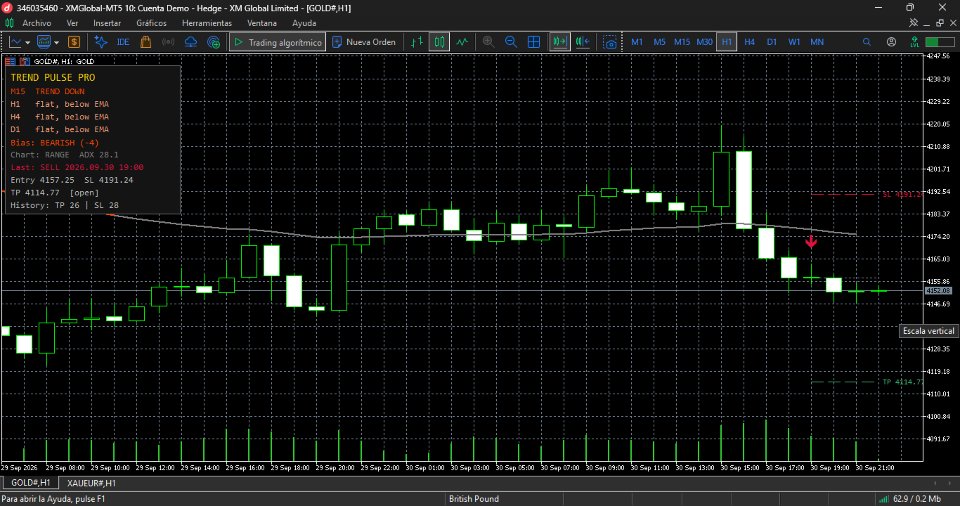960x506 pixels.
Task: Open the dollar sign Market Watch icon
Action: [74, 42]
